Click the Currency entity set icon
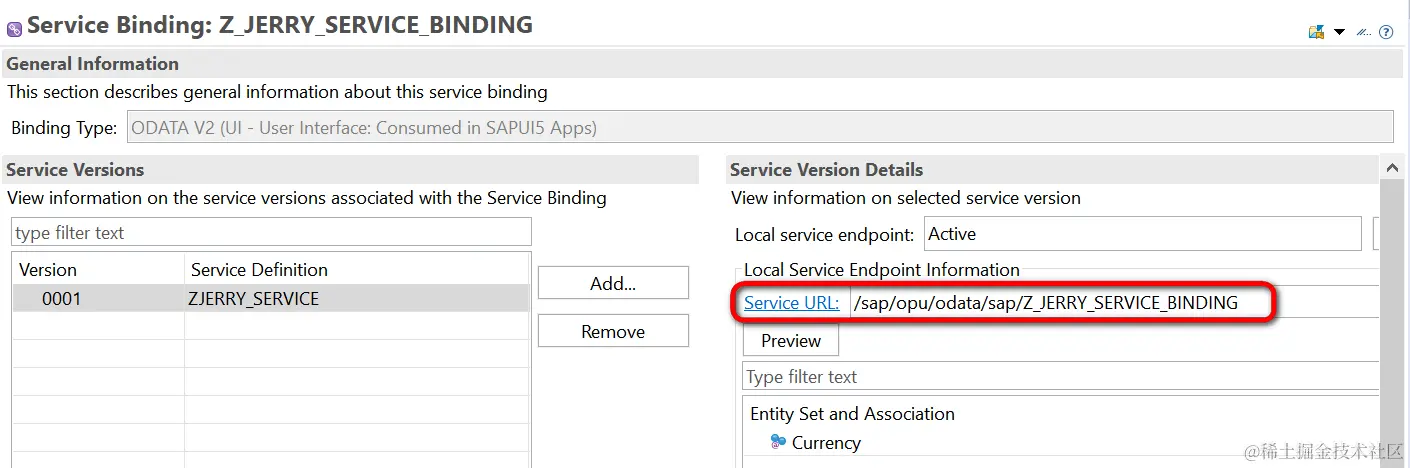 point(778,442)
